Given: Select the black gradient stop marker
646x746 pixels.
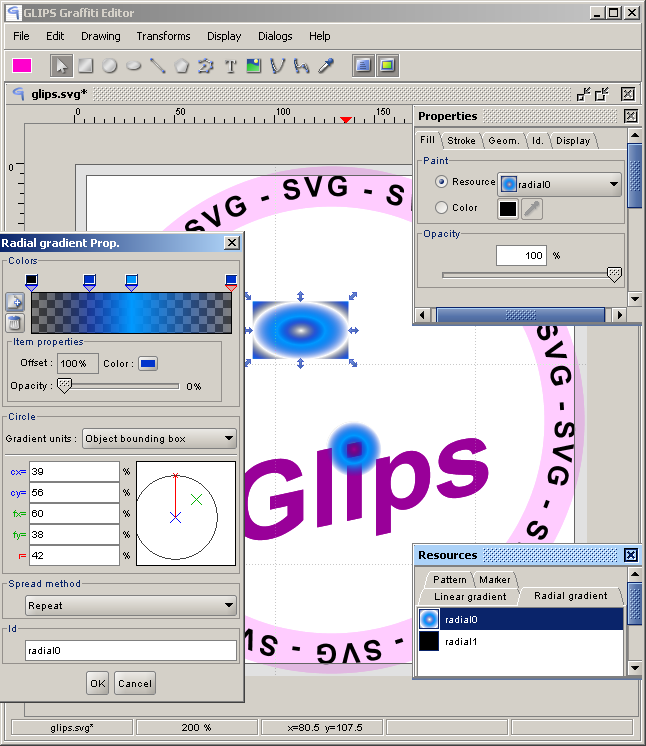Looking at the screenshot, I should point(31,283).
